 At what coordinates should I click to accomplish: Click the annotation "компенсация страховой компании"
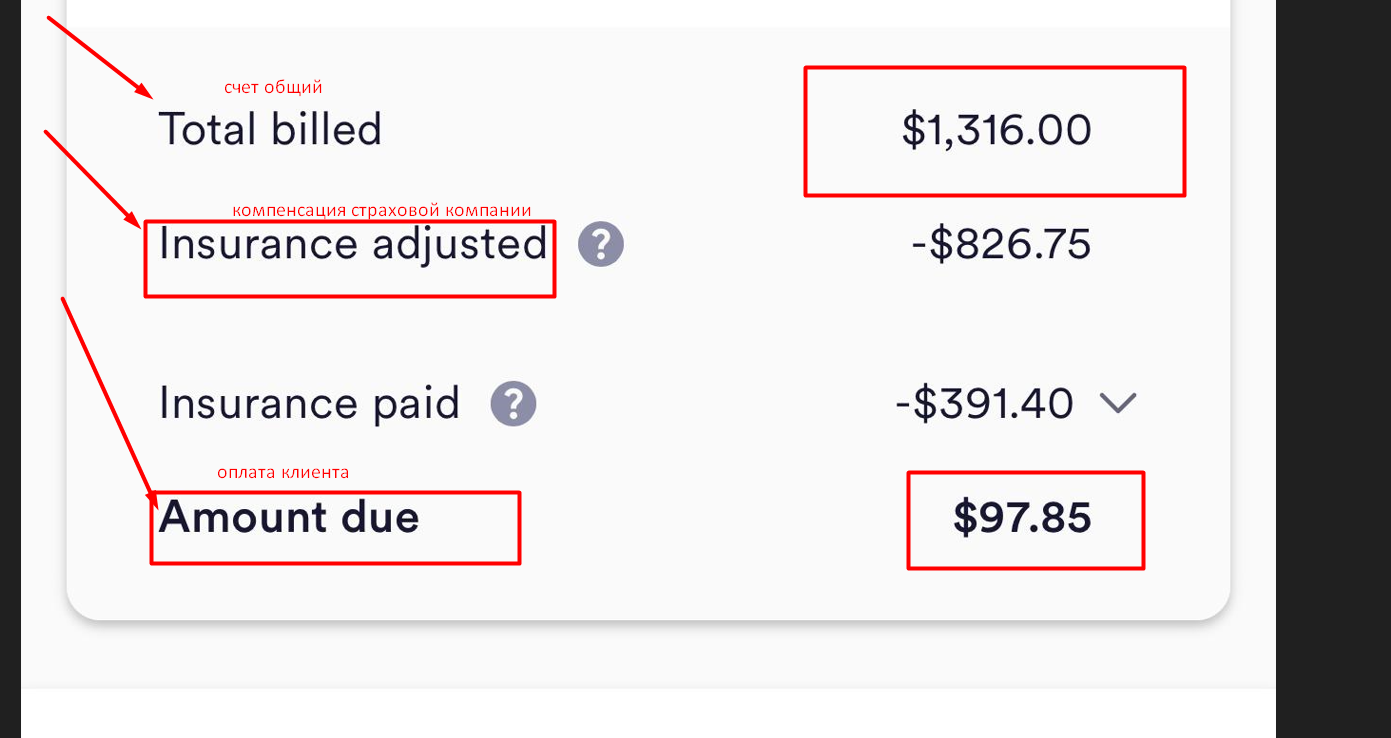381,211
